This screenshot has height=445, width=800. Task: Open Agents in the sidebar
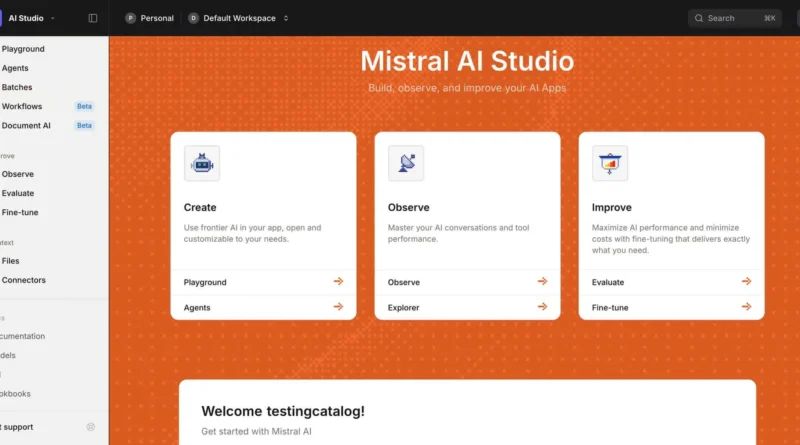(15, 68)
